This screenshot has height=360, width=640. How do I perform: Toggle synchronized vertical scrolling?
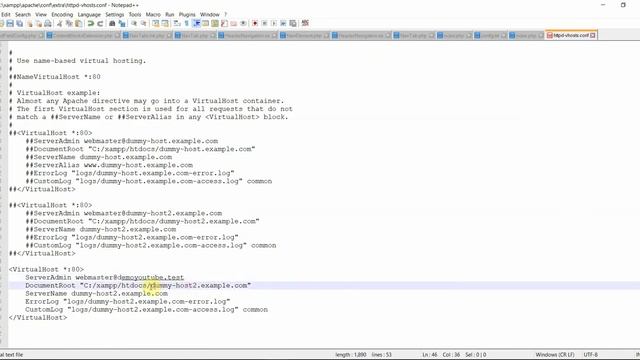[156, 23]
